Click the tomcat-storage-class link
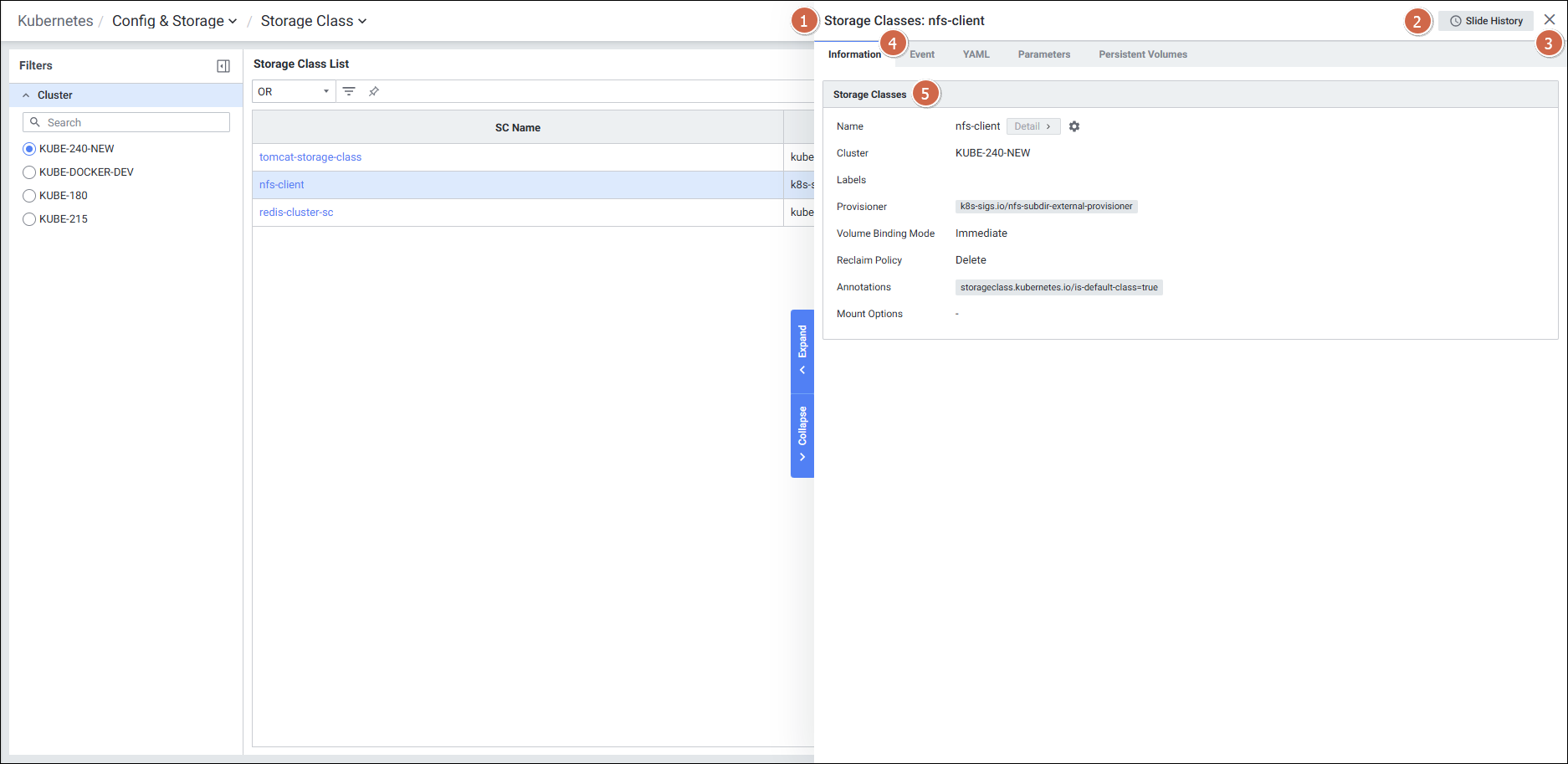The height and width of the screenshot is (764, 1568). point(310,157)
